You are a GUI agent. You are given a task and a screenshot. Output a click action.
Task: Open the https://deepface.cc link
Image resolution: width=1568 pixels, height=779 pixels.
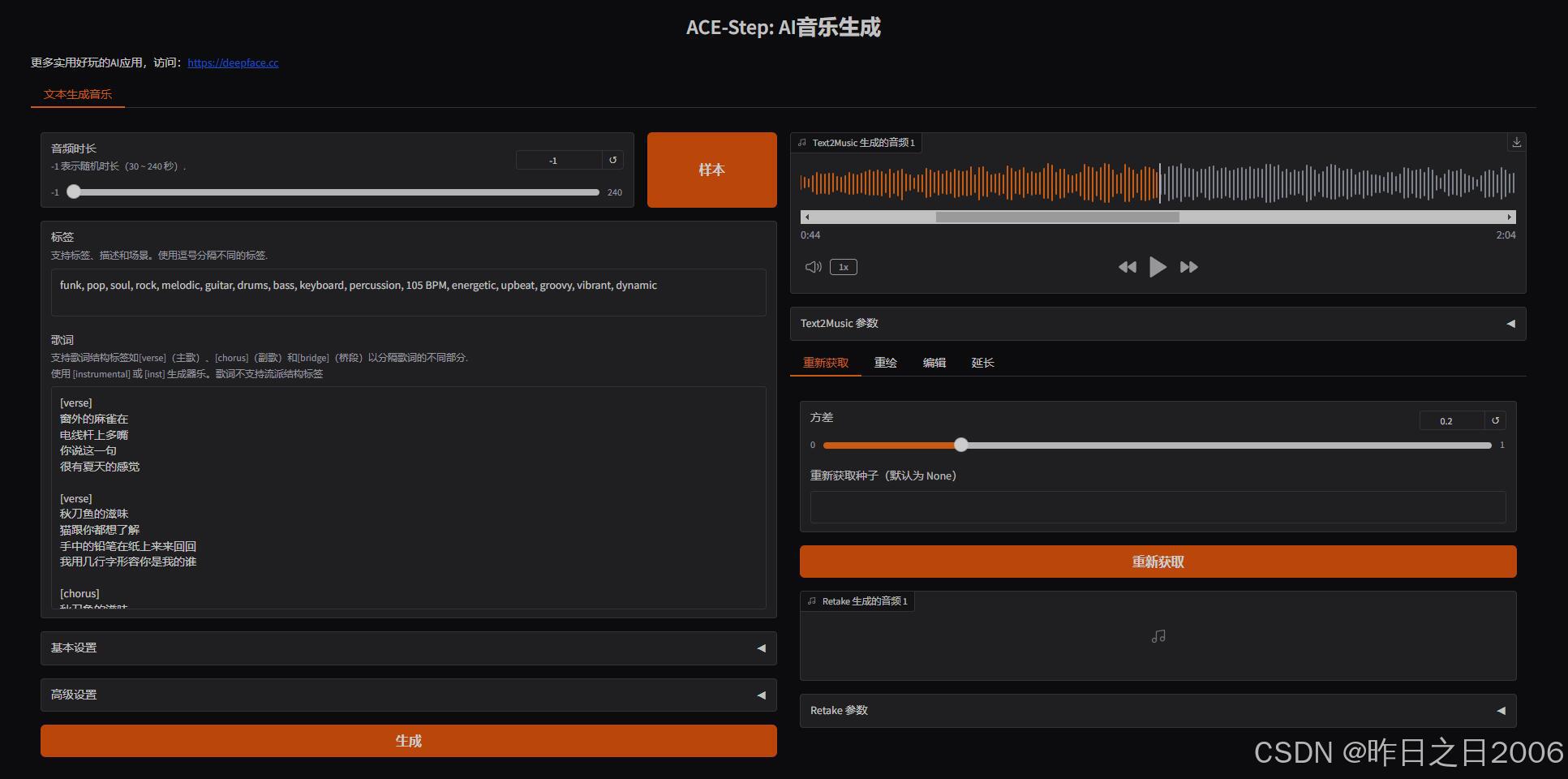point(233,62)
